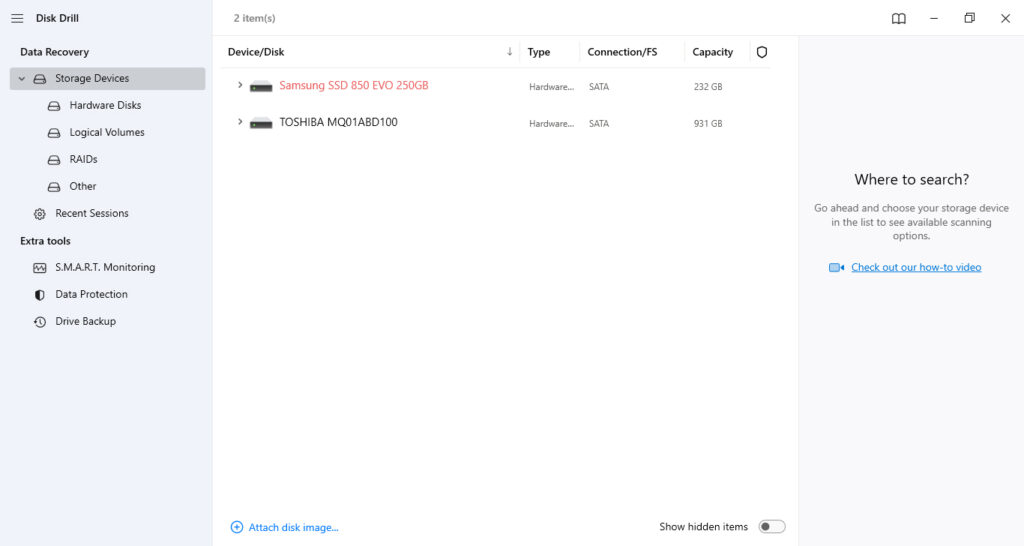Open RAIDs in the sidebar
The width and height of the screenshot is (1024, 546).
(84, 159)
